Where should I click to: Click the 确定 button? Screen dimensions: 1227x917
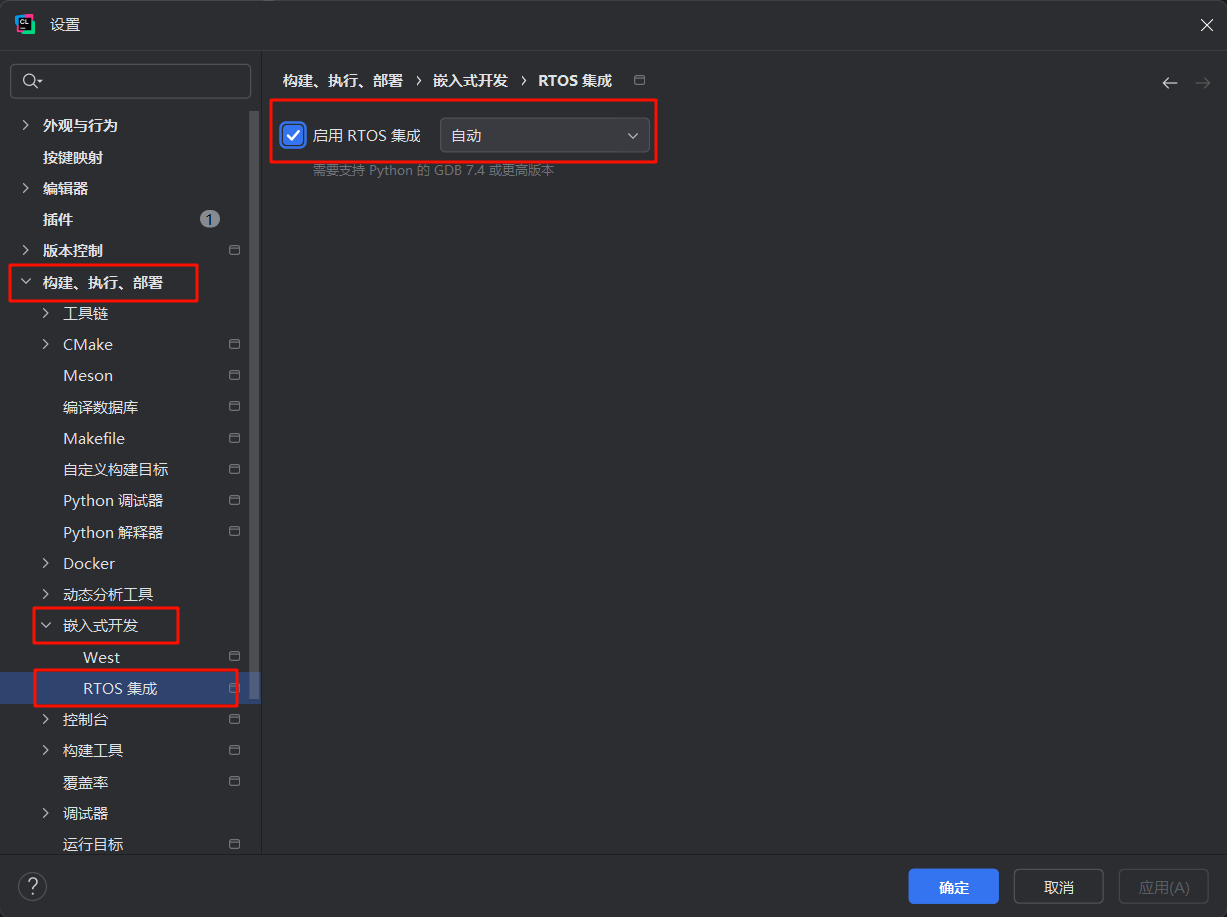(953, 887)
